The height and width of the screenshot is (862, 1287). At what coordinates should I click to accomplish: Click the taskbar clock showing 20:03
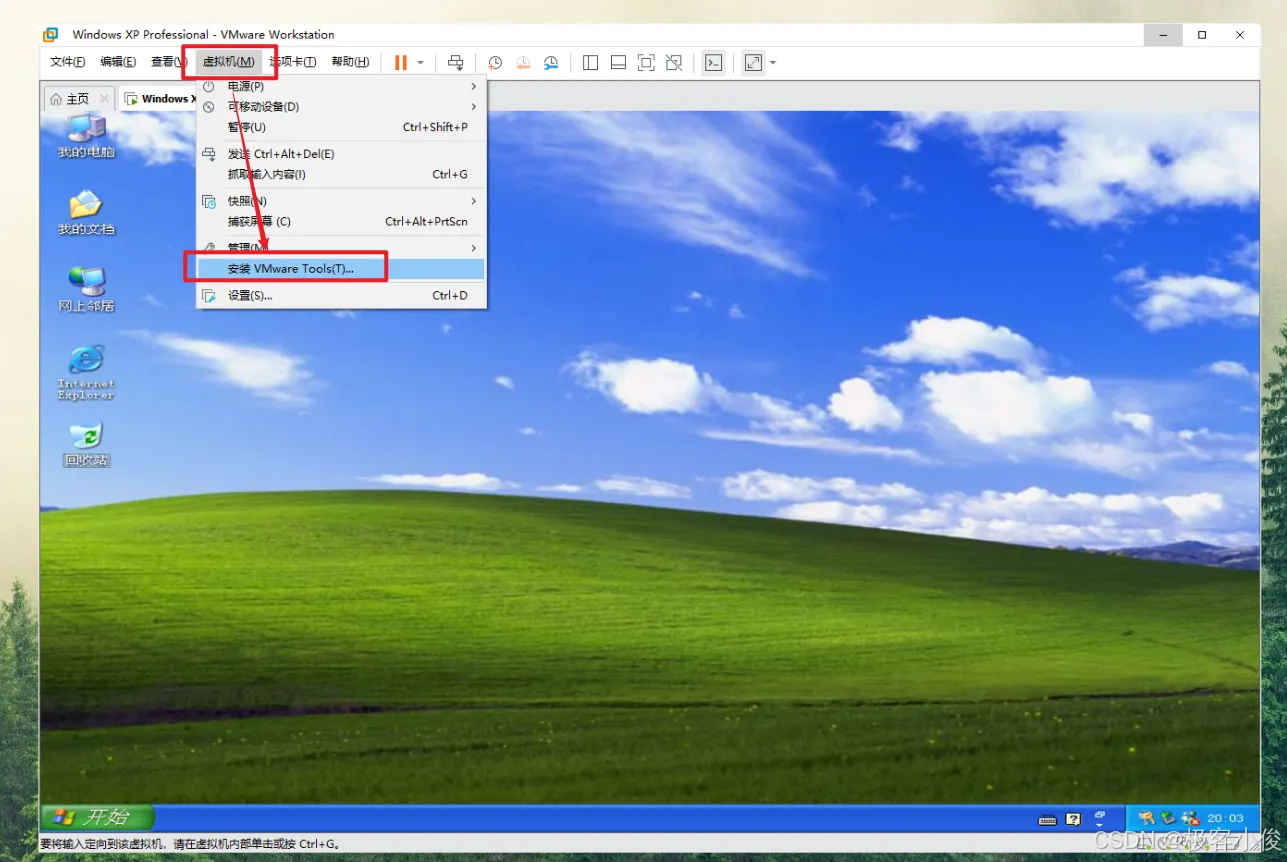pyautogui.click(x=1225, y=818)
